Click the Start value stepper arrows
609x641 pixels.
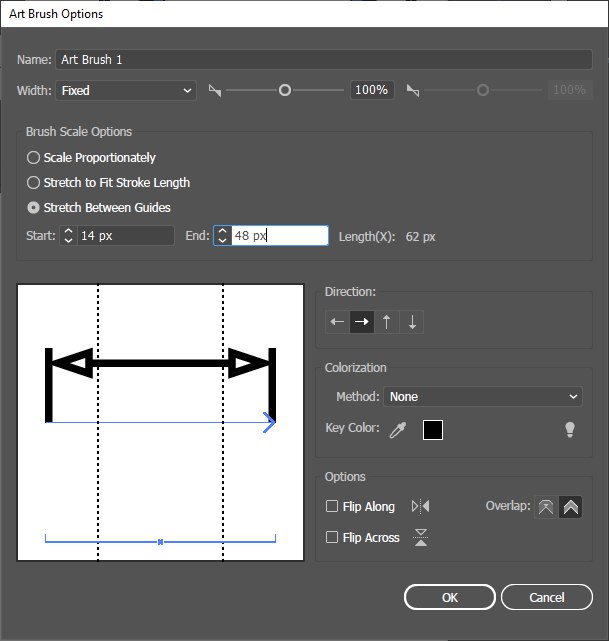coord(68,235)
